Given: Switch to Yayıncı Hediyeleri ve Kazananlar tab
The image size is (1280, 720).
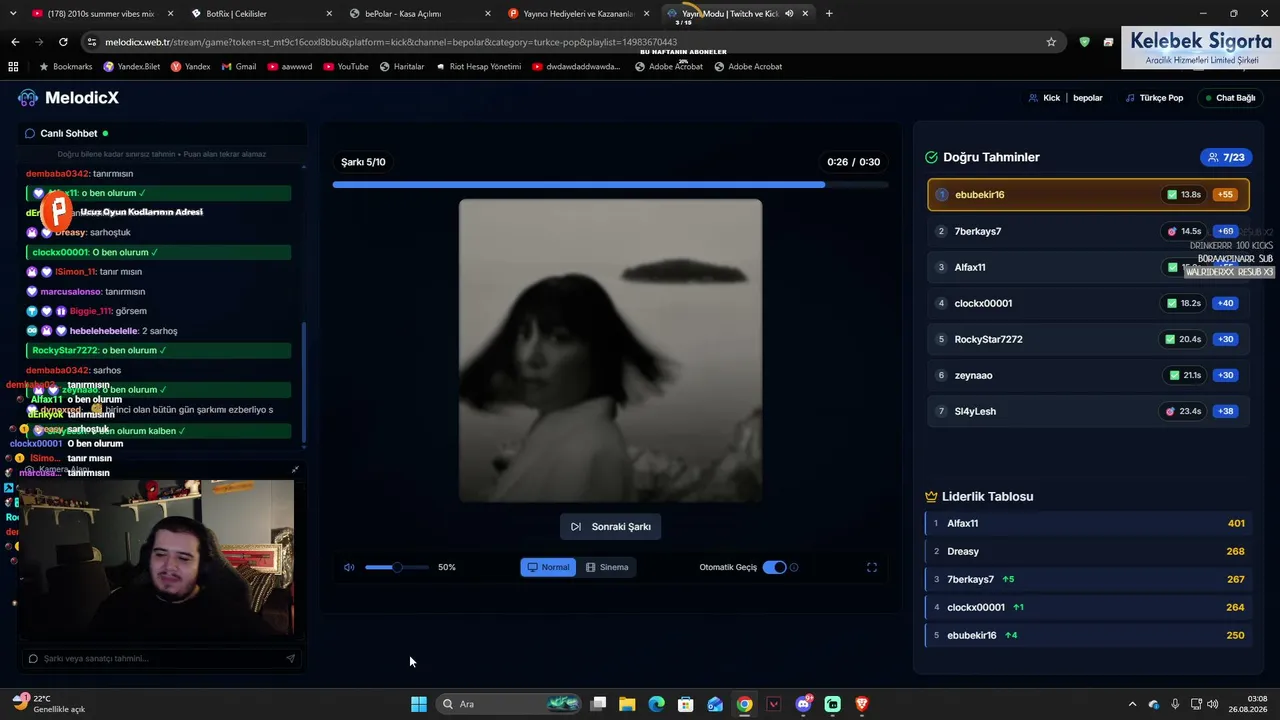Looking at the screenshot, I should tap(580, 14).
